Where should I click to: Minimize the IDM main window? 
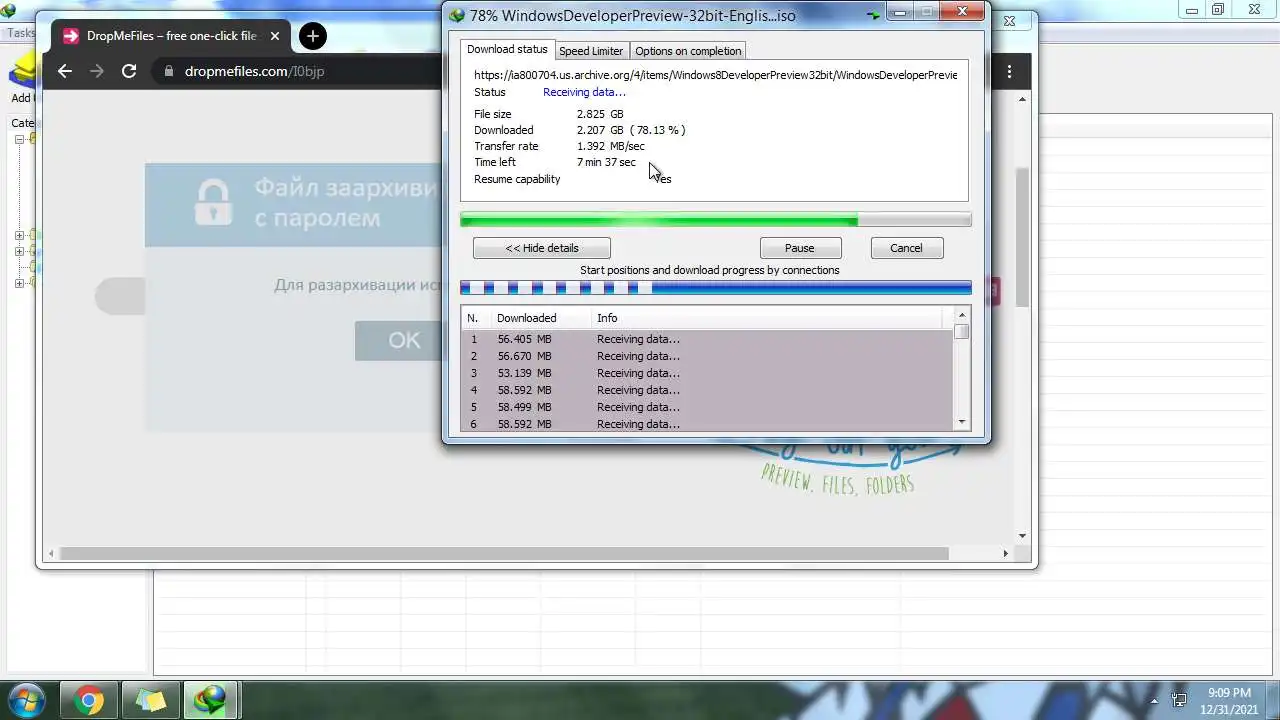tap(1191, 10)
